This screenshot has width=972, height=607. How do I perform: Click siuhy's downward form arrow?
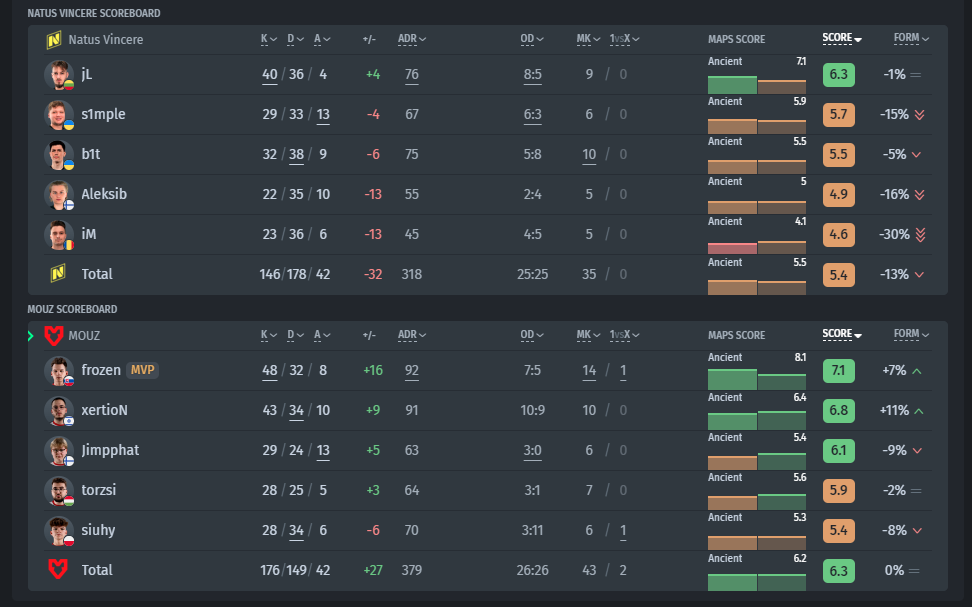[917, 531]
